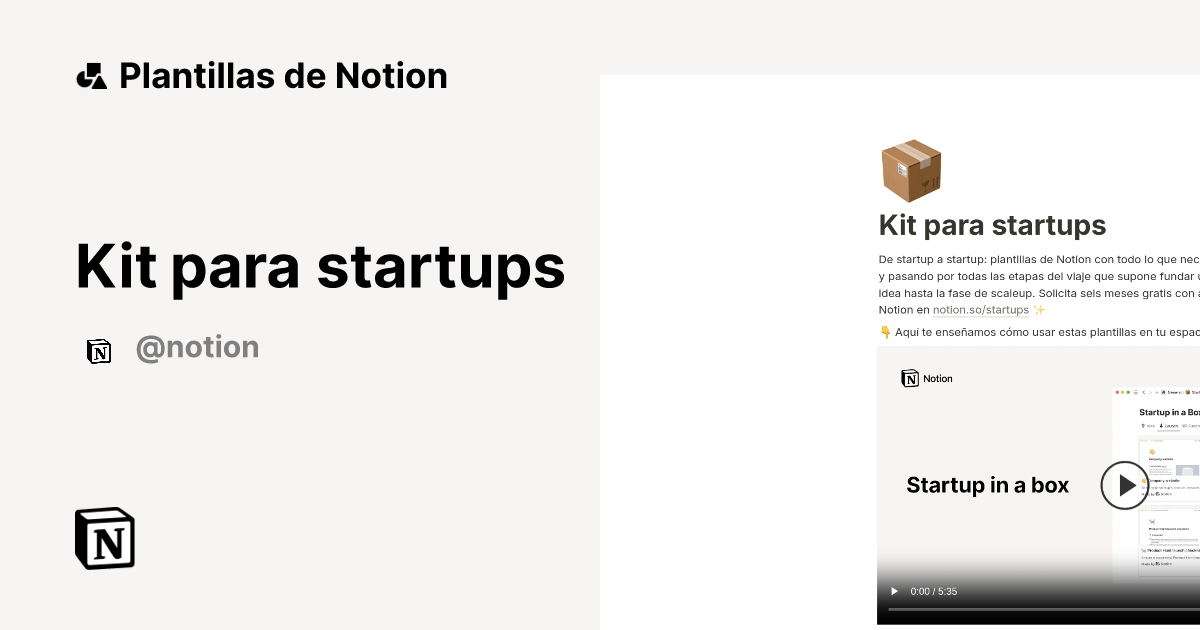The width and height of the screenshot is (1200, 630).
Task: Click the 0:00 / 5:35 timestamp display
Action: click(933, 591)
